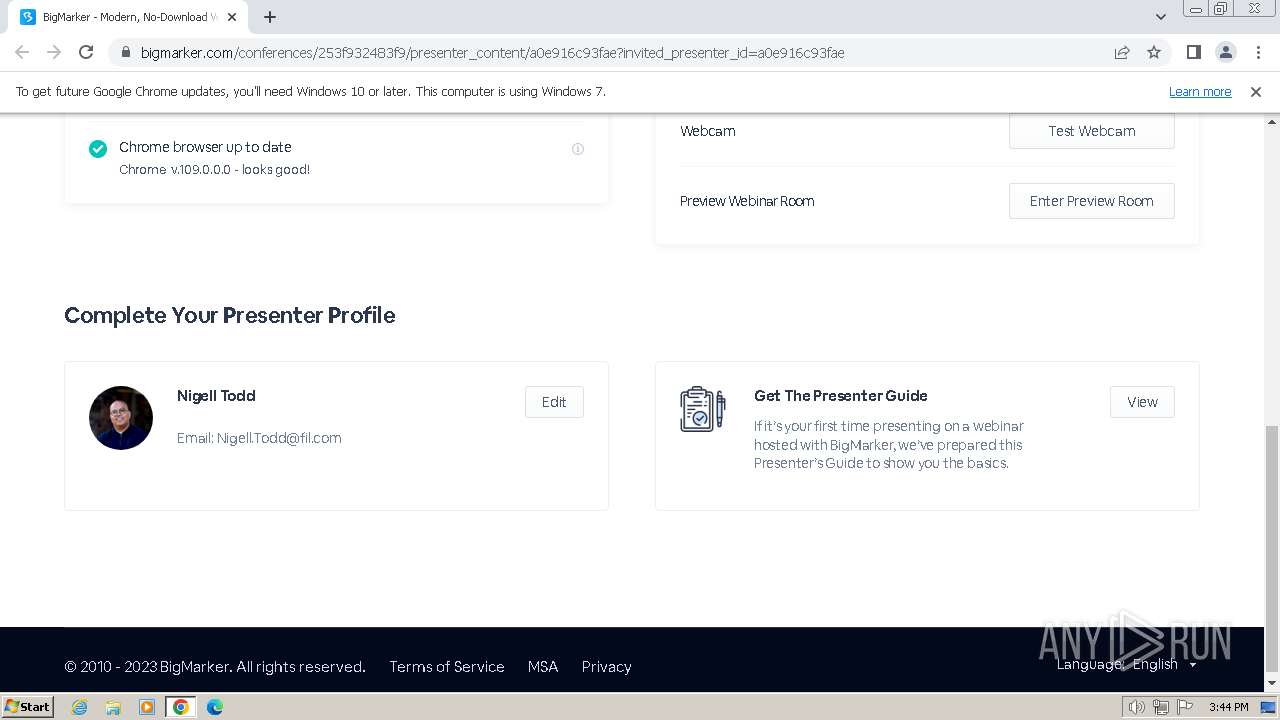Click Edit on Nigell Todd profile
The width and height of the screenshot is (1280, 720).
click(x=554, y=402)
